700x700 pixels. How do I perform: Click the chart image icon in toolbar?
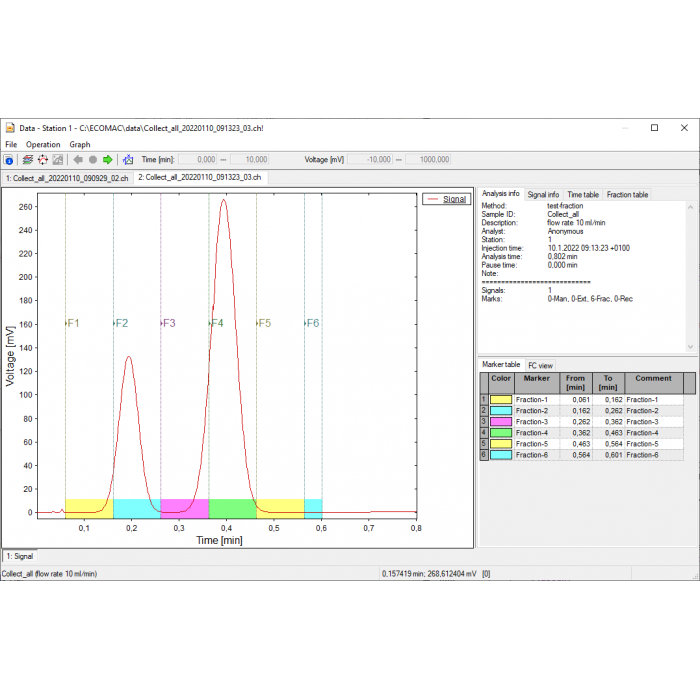click(58, 160)
